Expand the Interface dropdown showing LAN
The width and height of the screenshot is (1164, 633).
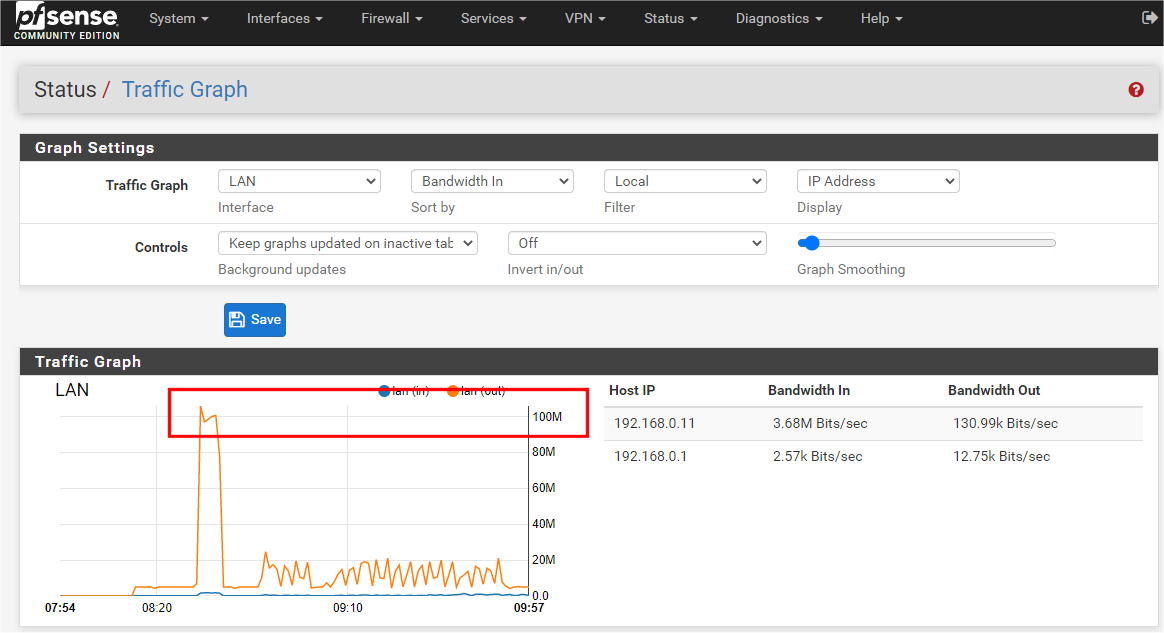pos(299,181)
